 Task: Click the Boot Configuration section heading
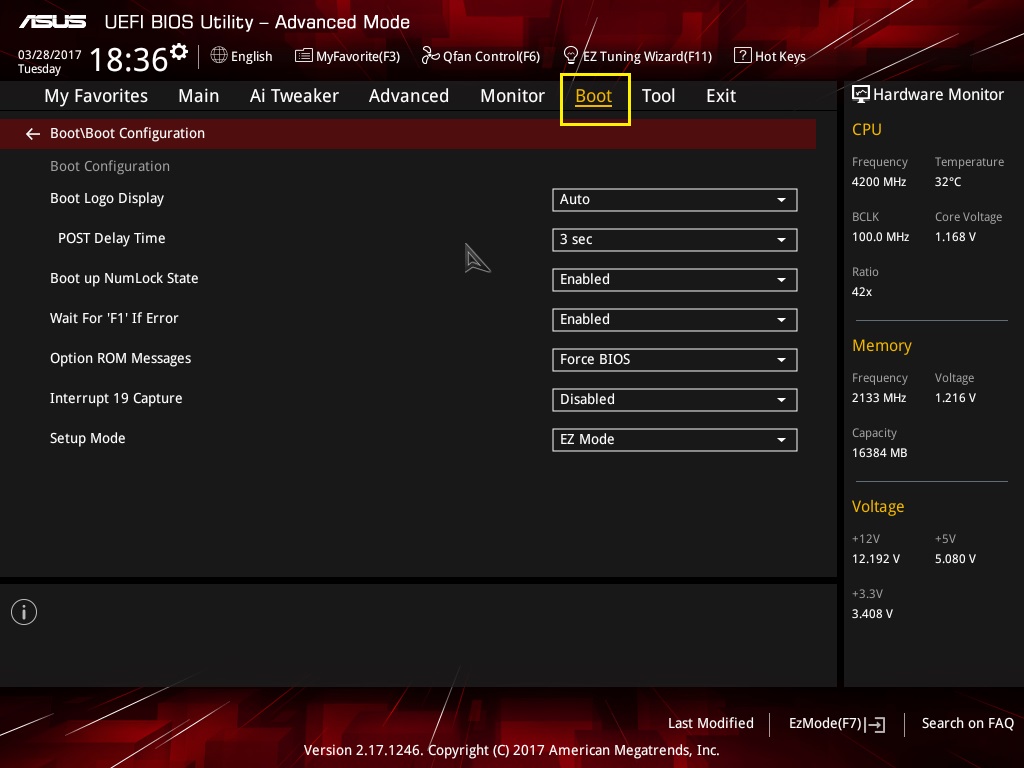click(110, 166)
